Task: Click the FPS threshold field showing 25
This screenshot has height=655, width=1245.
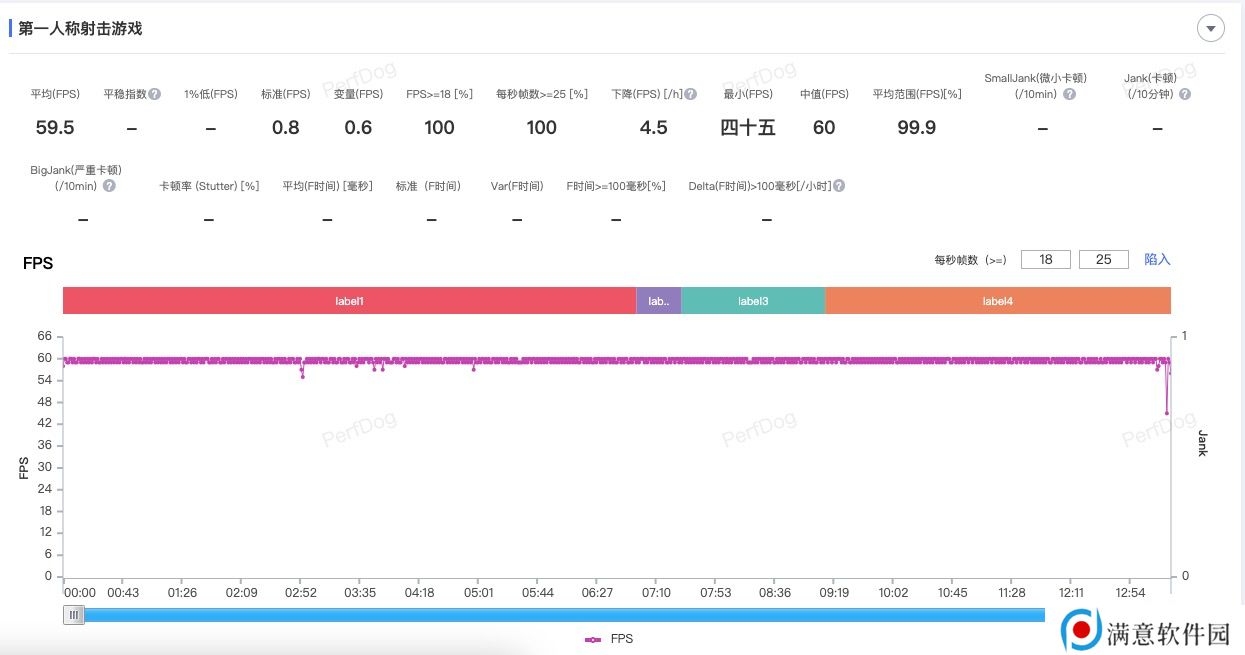Action: (x=1104, y=259)
